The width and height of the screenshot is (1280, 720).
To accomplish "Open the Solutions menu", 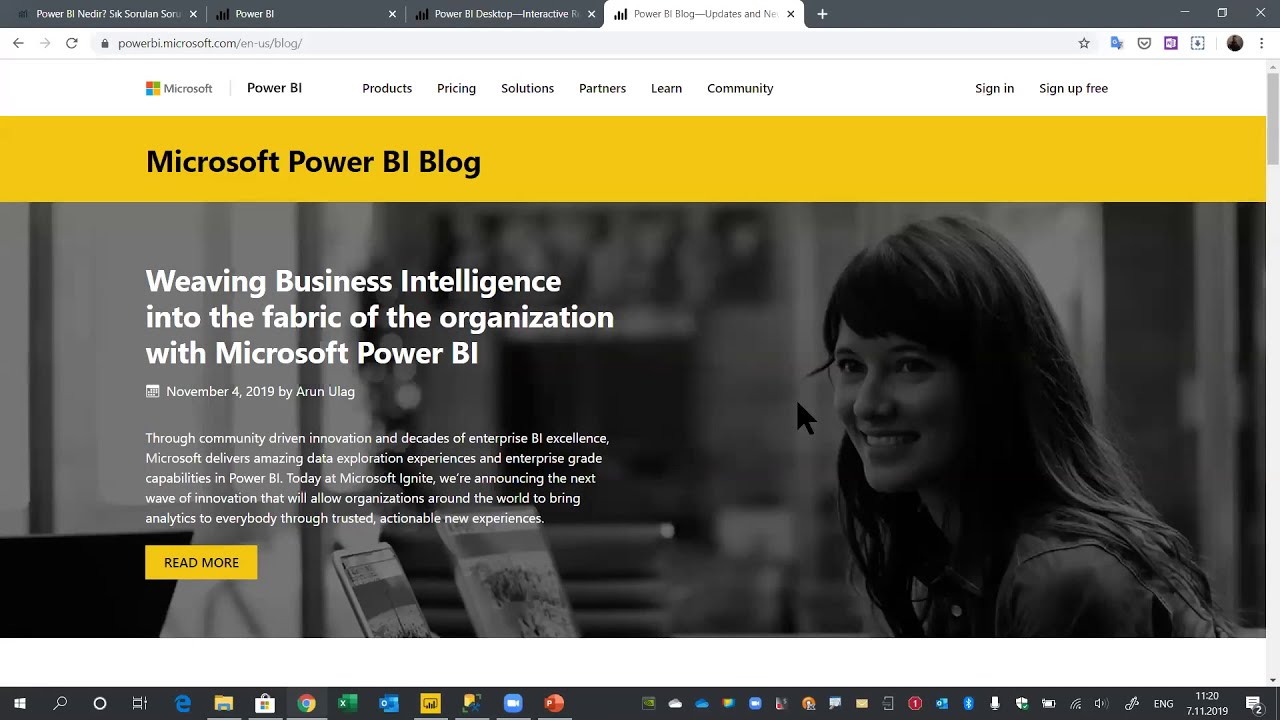I will click(x=527, y=88).
